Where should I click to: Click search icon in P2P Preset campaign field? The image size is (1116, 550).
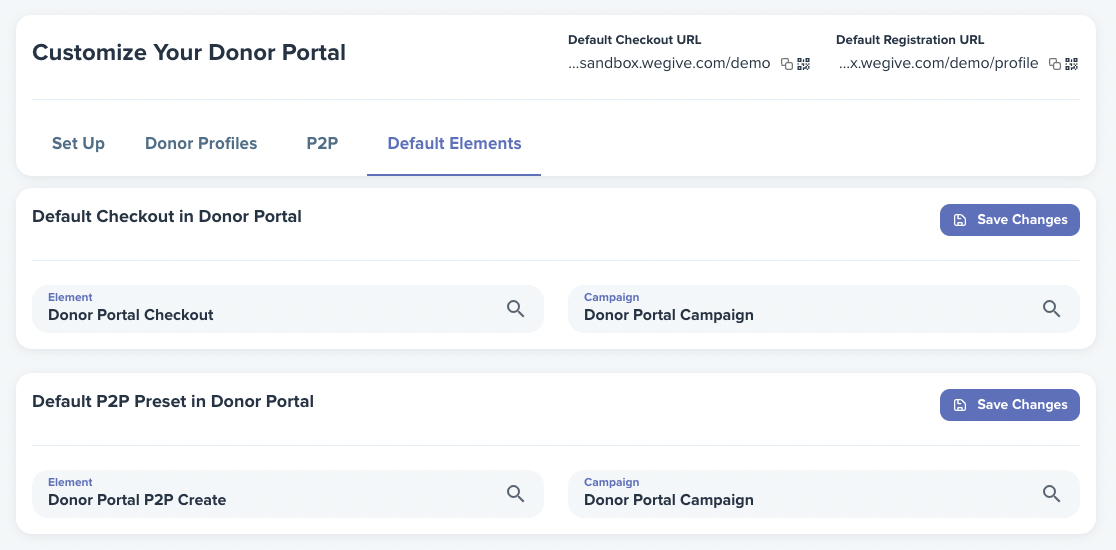click(1051, 494)
